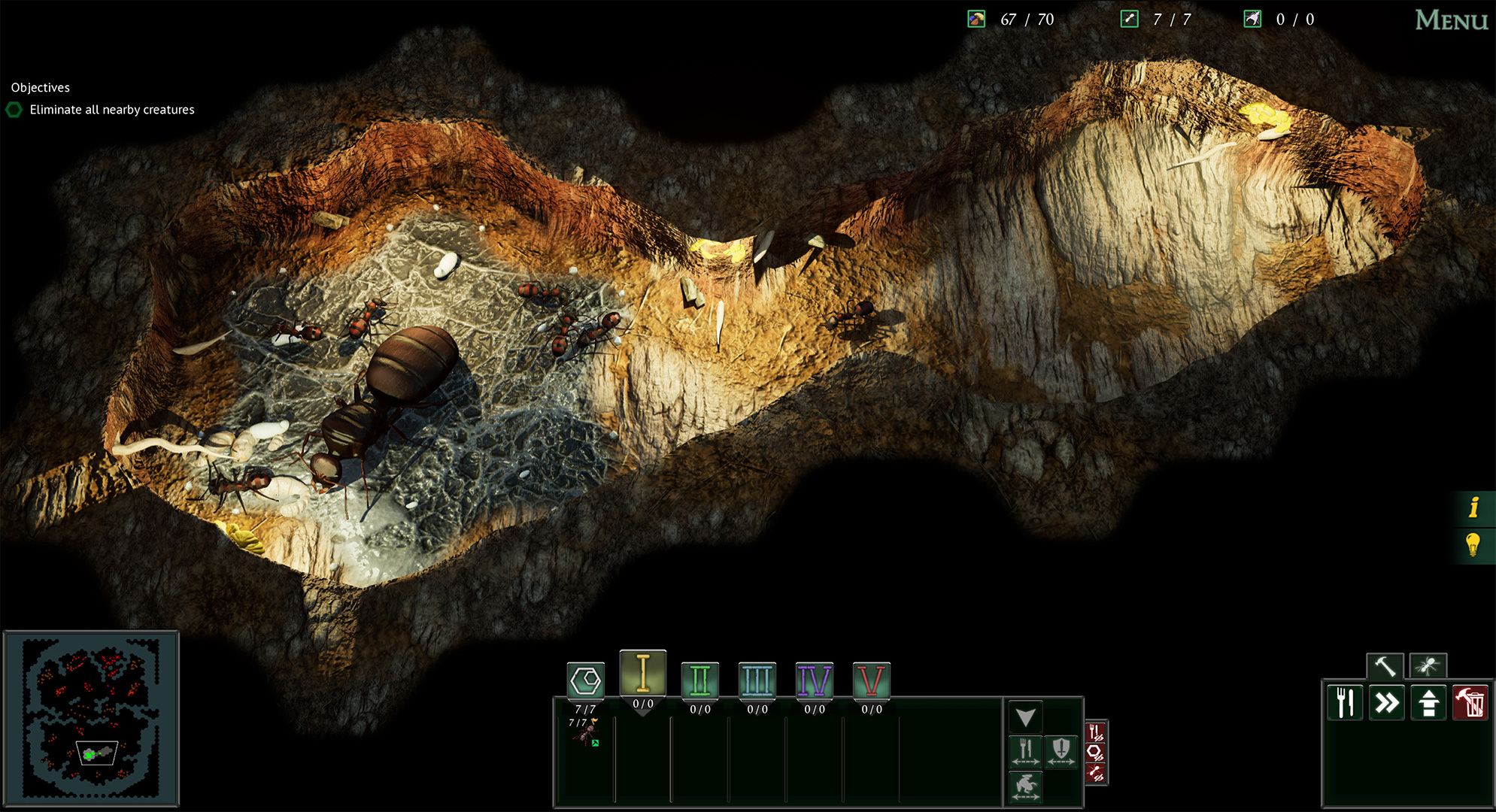
Task: Click the Eliminate all nearby creatures objective
Action: click(112, 110)
